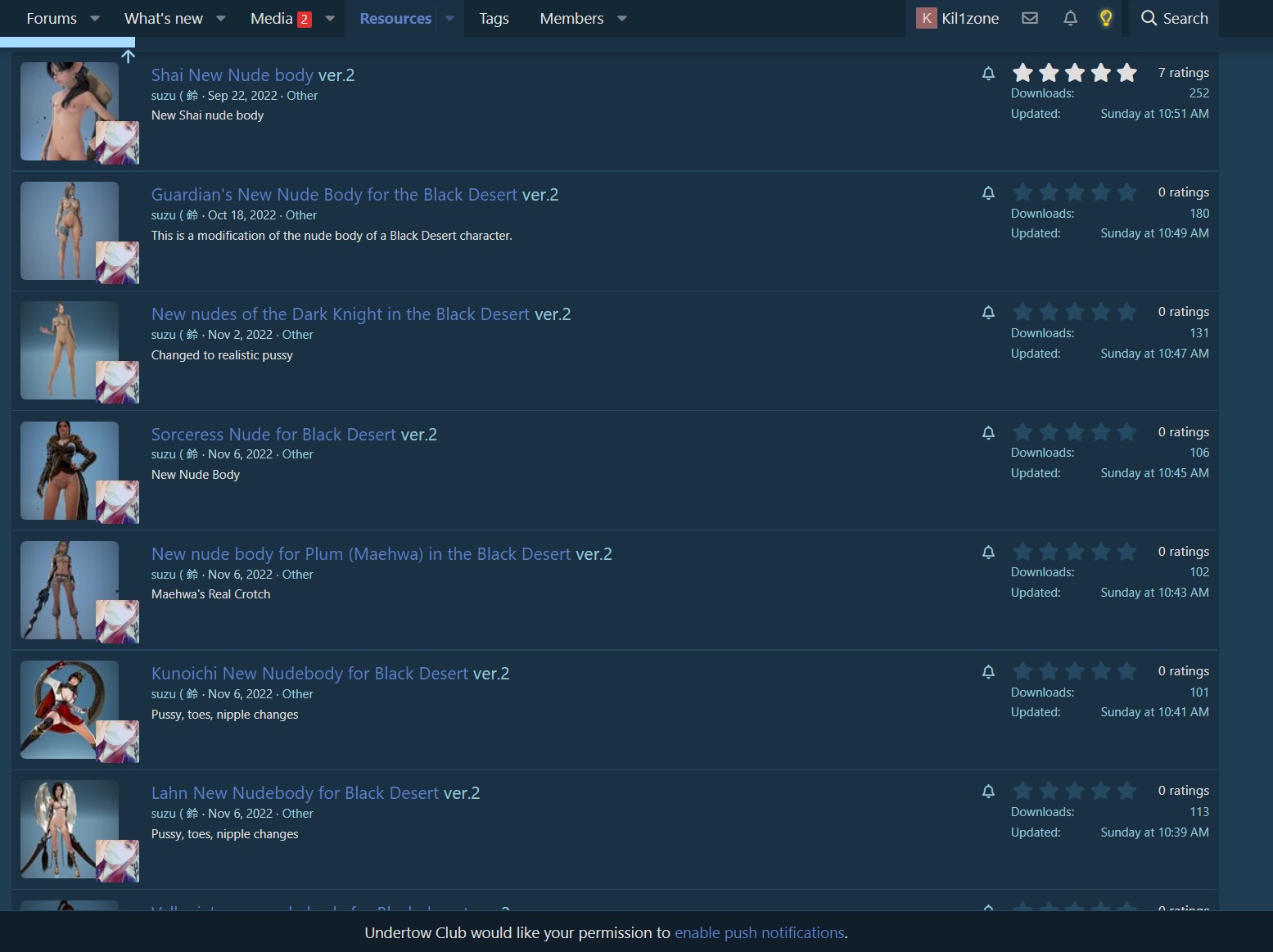Open the Maehwa resource thumbnail

(70, 590)
